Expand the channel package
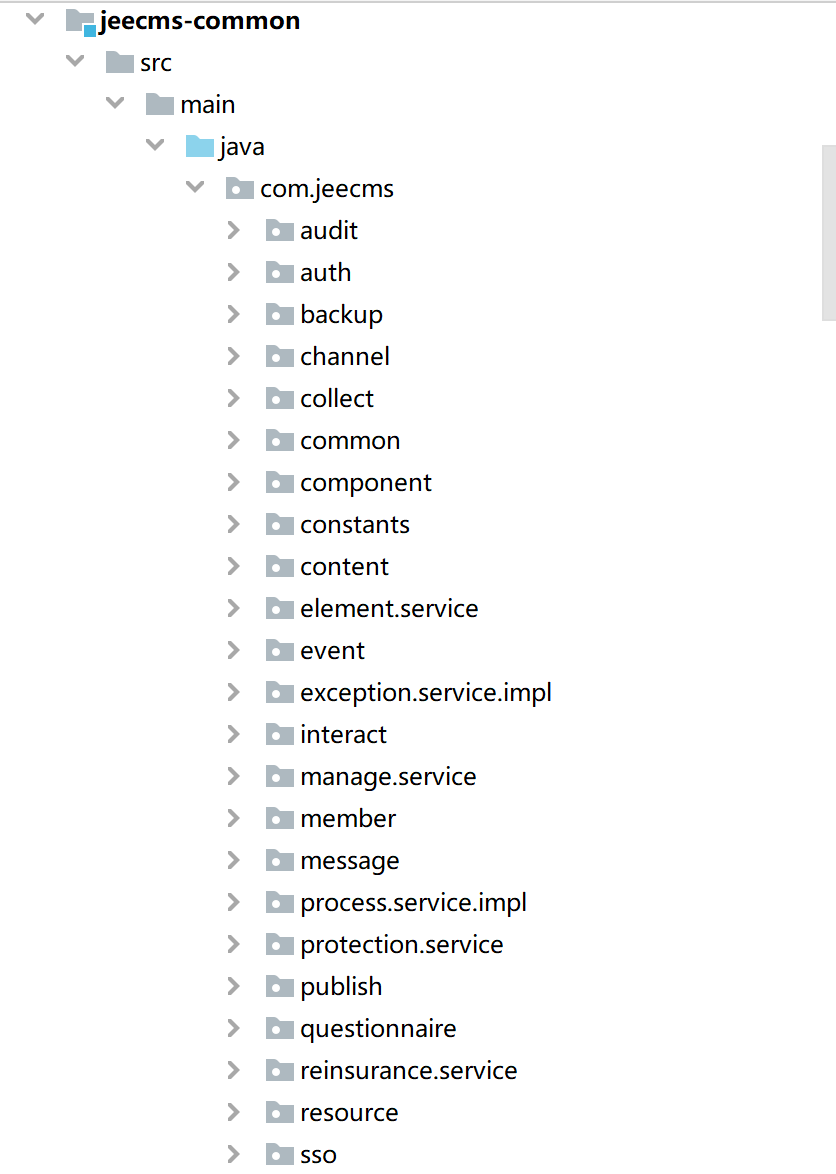836x1174 pixels. click(x=234, y=356)
